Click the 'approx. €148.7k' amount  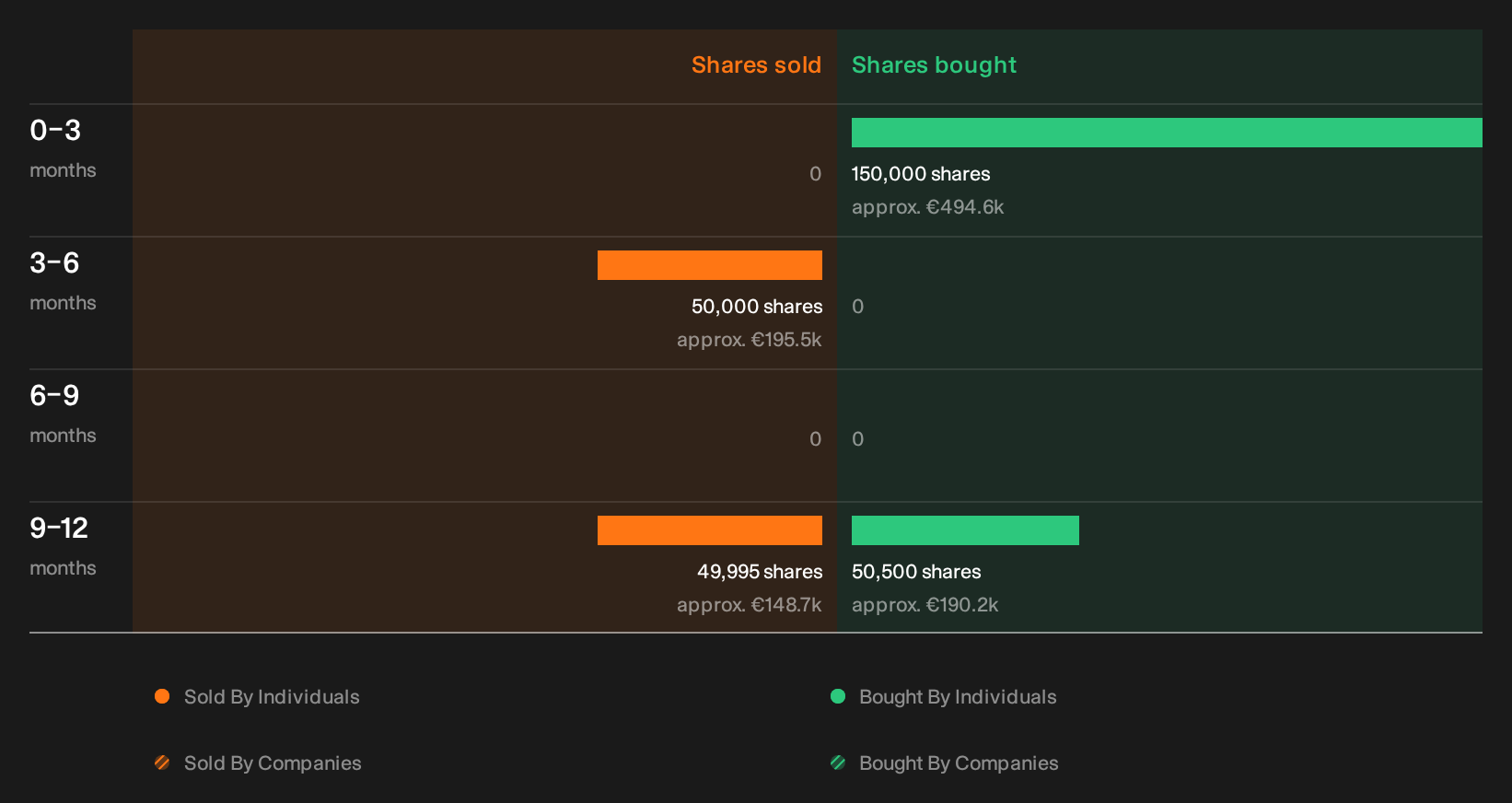pos(750,605)
